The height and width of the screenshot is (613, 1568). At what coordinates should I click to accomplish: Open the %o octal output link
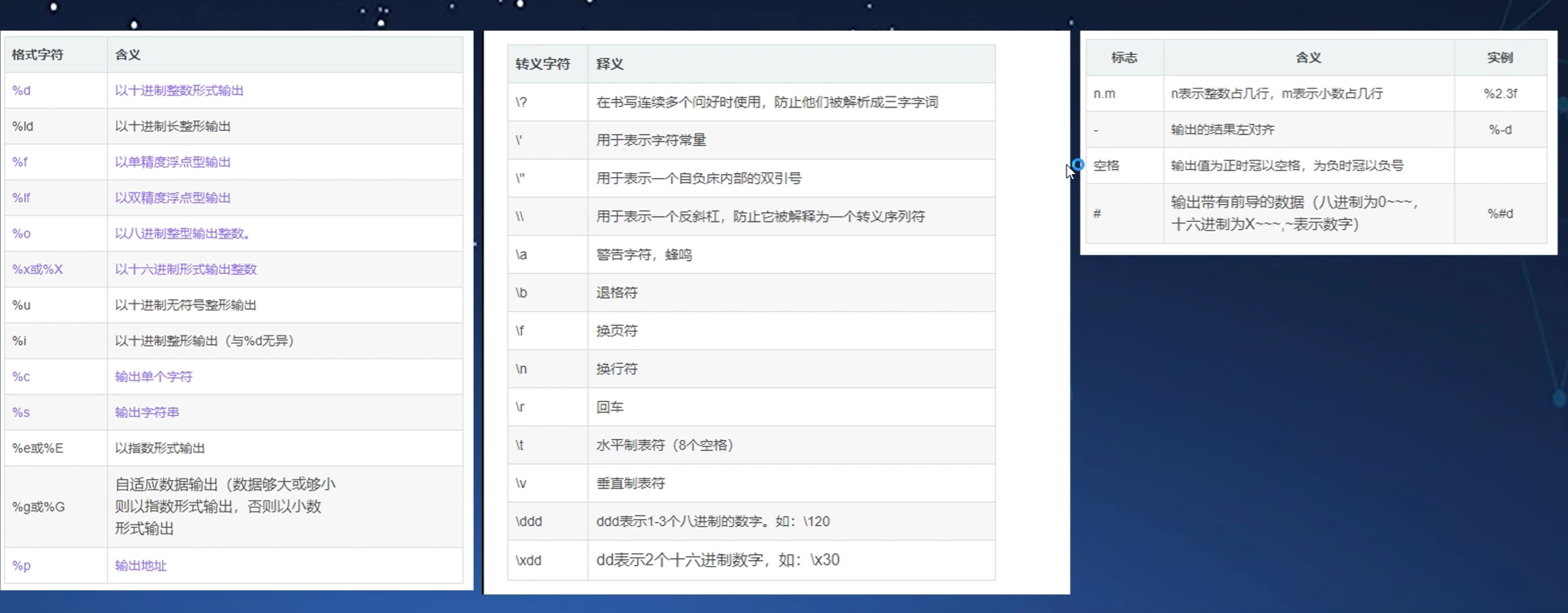(21, 233)
